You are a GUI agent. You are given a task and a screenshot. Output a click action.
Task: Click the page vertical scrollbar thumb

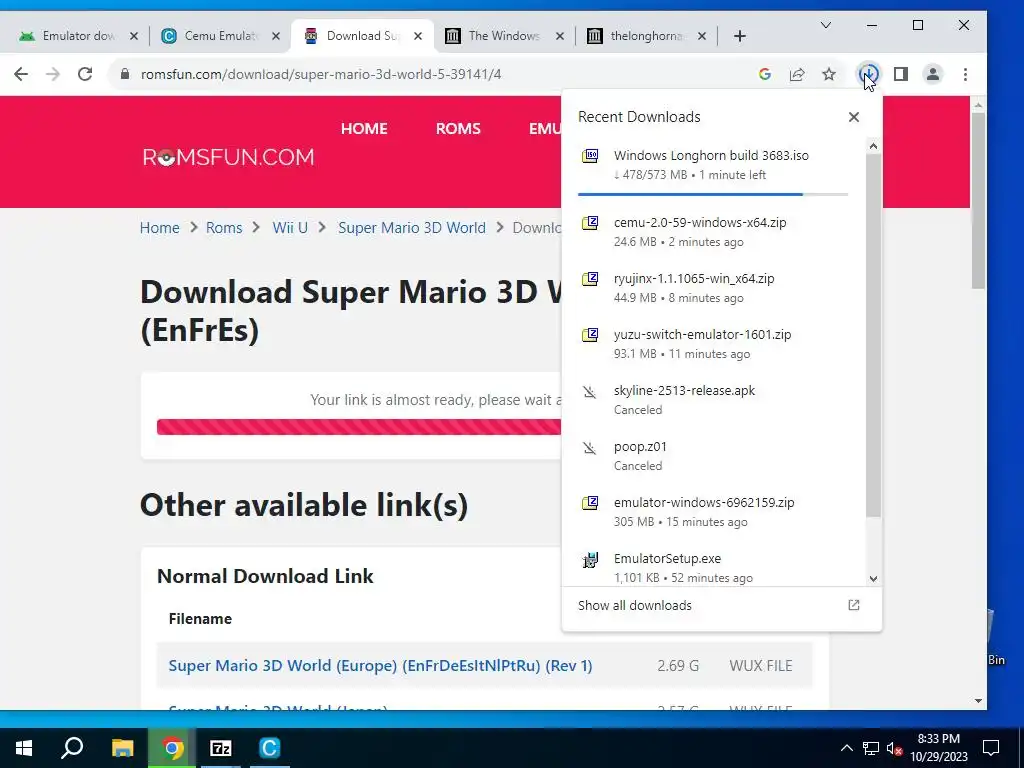click(x=978, y=200)
